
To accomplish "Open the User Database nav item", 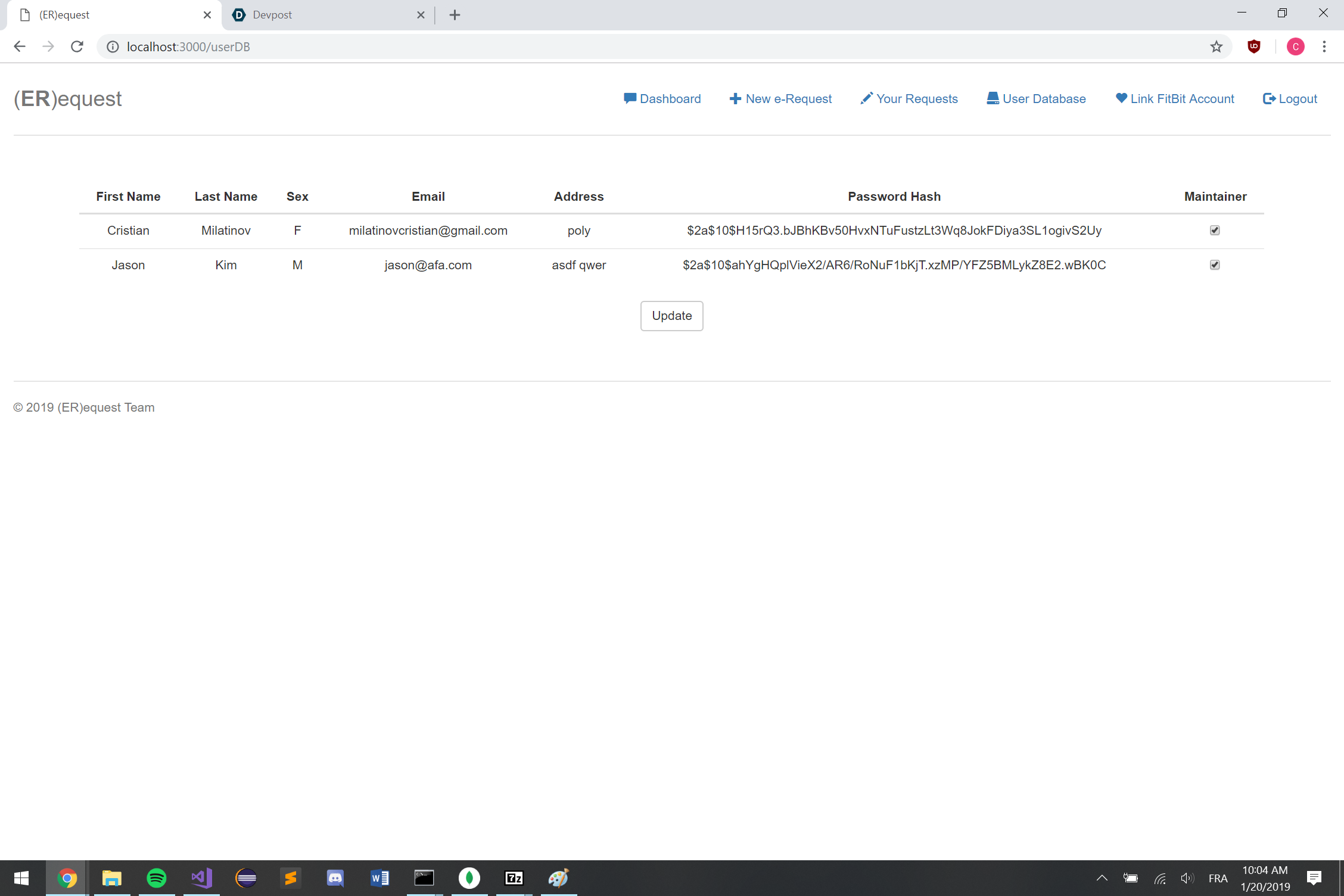I will (x=1036, y=99).
